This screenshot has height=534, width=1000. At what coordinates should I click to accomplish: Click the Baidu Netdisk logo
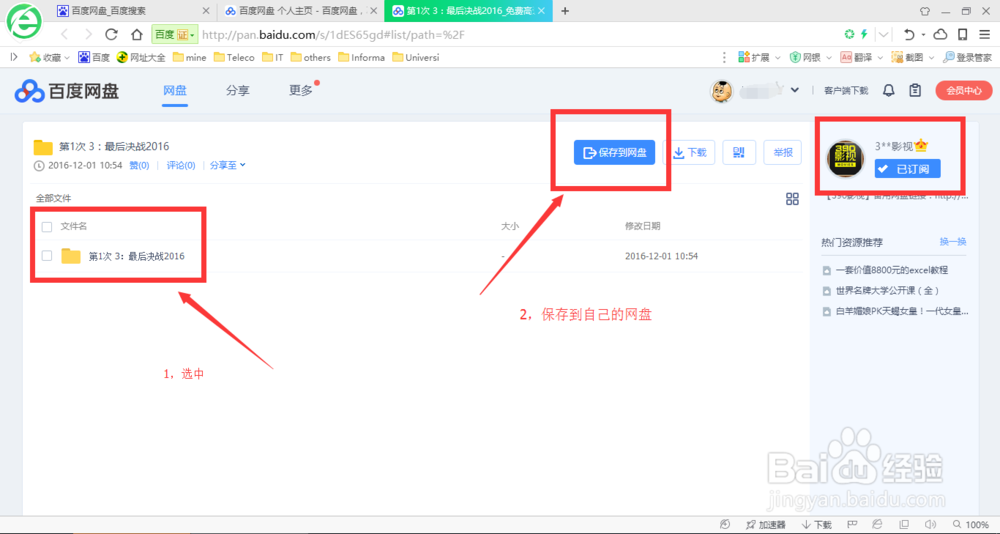(67, 91)
